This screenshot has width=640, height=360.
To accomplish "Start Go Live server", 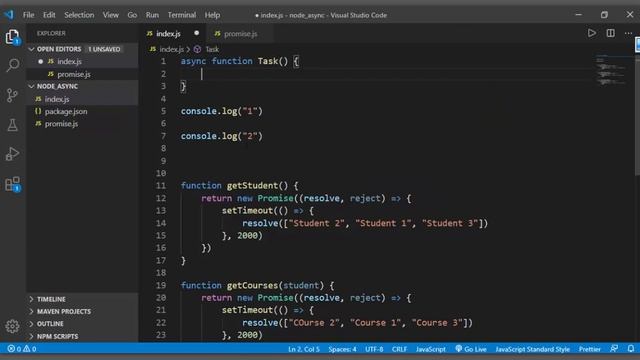I will click(471, 349).
